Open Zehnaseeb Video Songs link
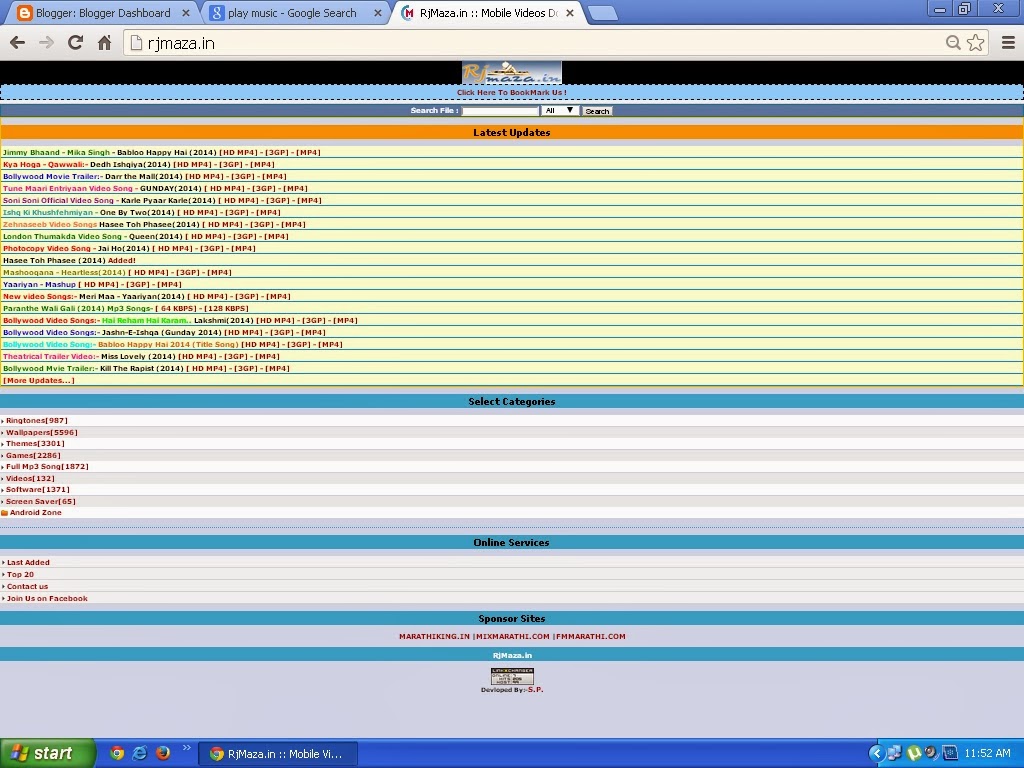Screen dimensions: 1024x768 [x=50, y=224]
